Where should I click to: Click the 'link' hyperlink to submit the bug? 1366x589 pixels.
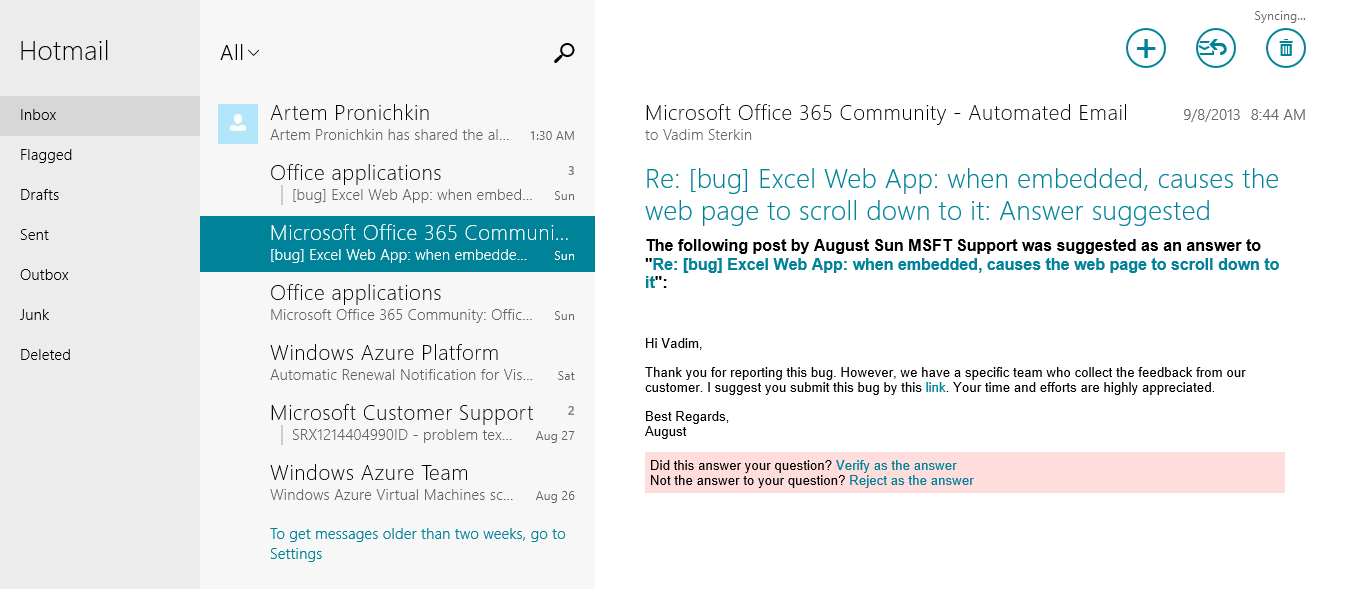935,388
